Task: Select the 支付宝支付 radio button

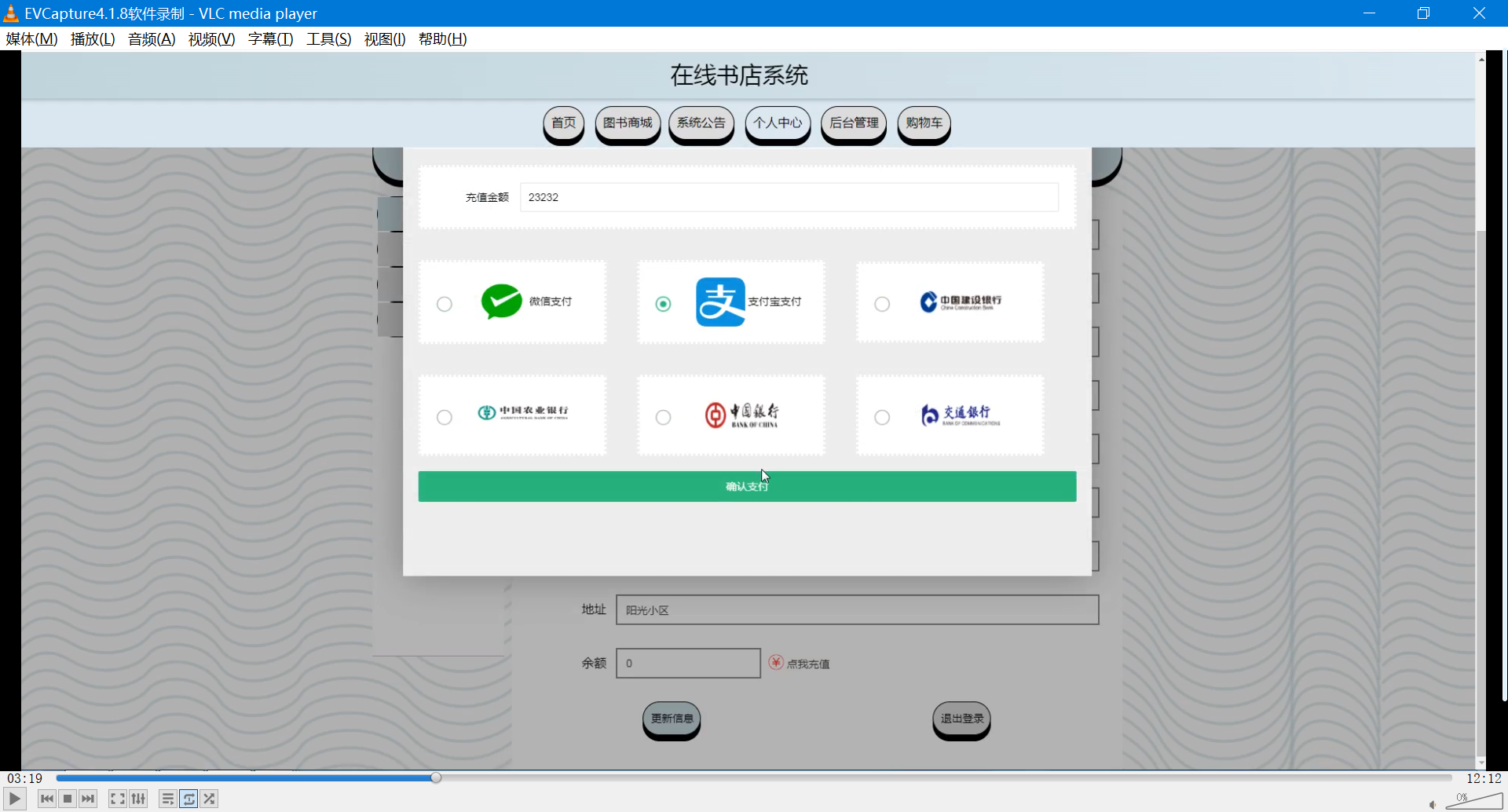Action: pos(664,304)
